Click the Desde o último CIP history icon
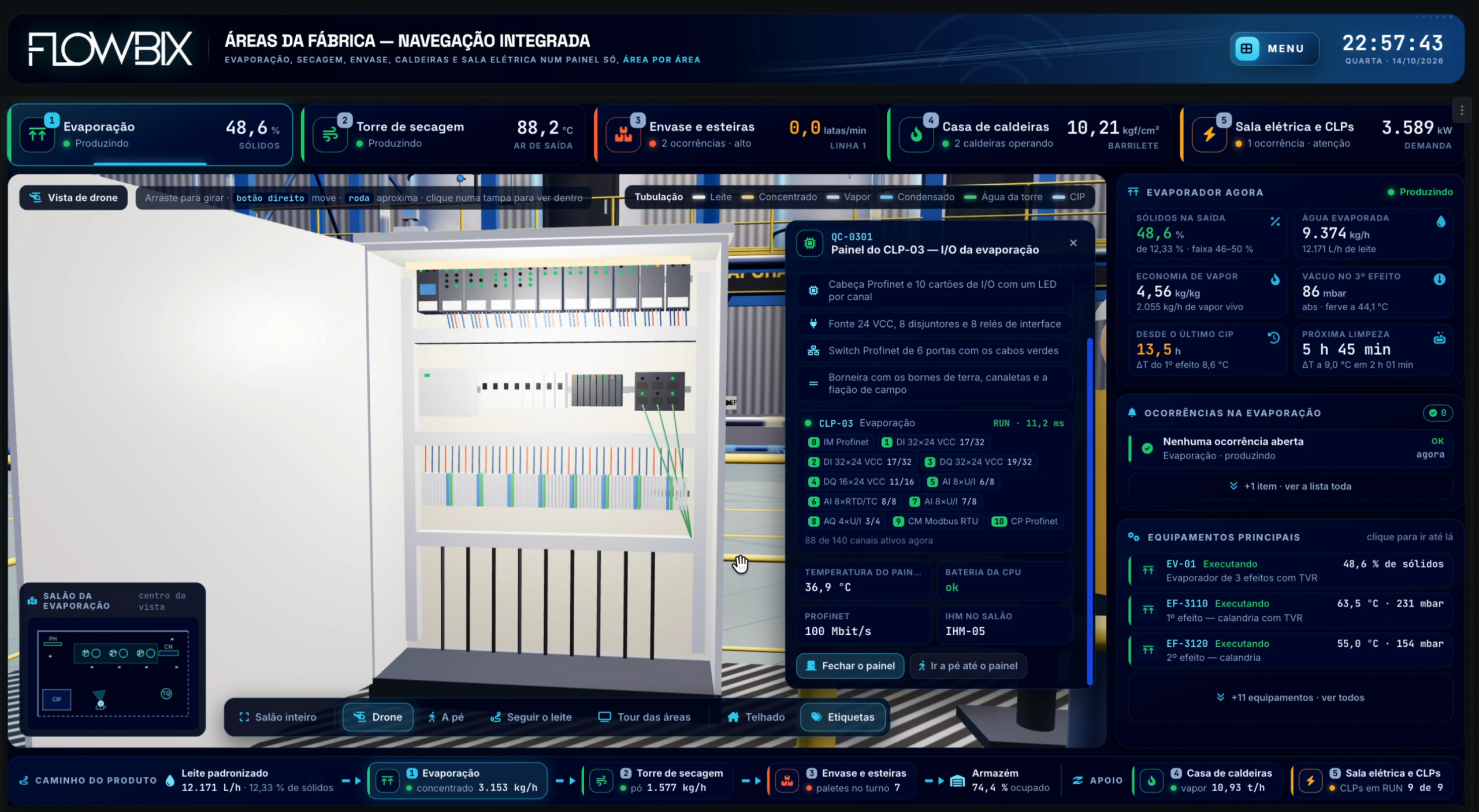Viewport: 1479px width, 812px height. [x=1274, y=338]
